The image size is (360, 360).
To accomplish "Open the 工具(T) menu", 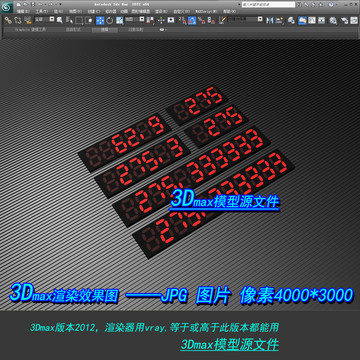I will point(42,11).
